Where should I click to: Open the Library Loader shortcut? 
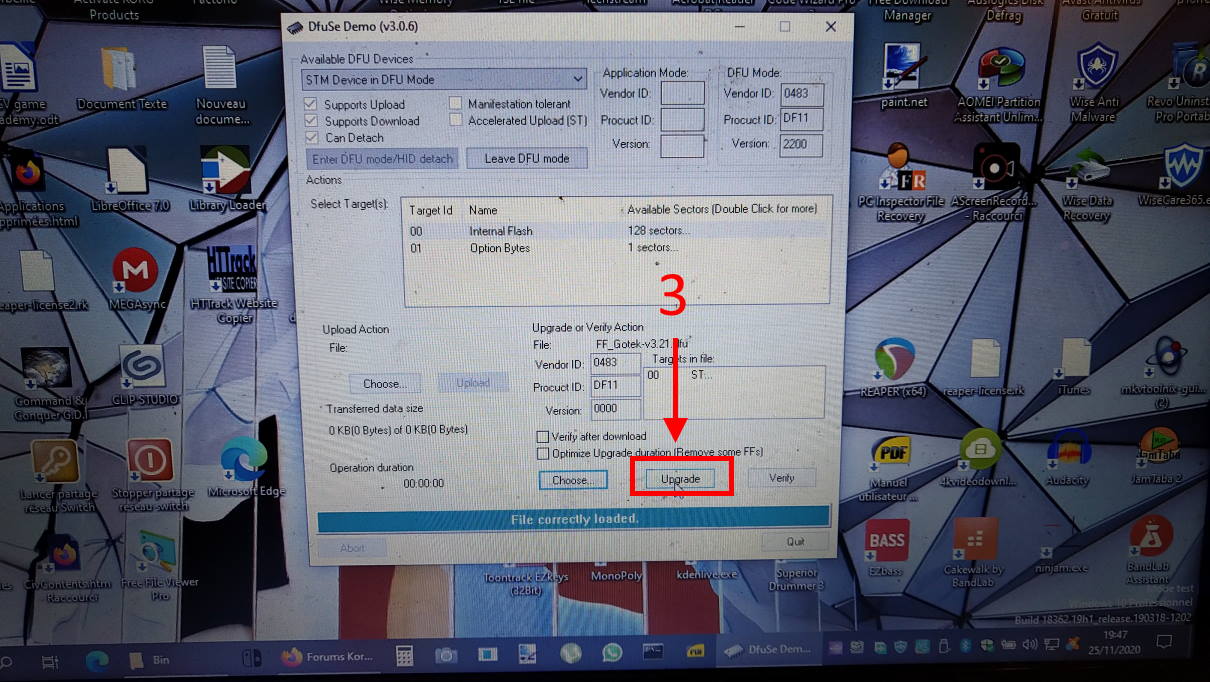(226, 180)
